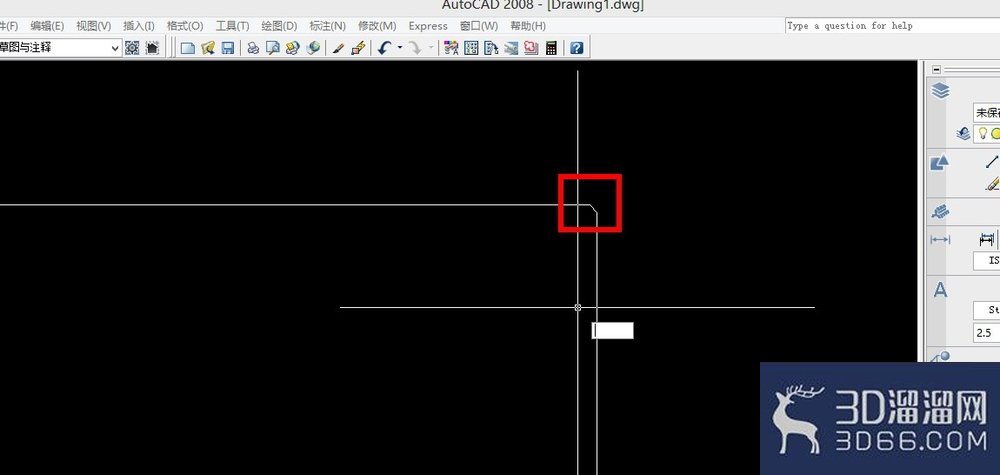Click the Text control panel A icon

tap(940, 290)
